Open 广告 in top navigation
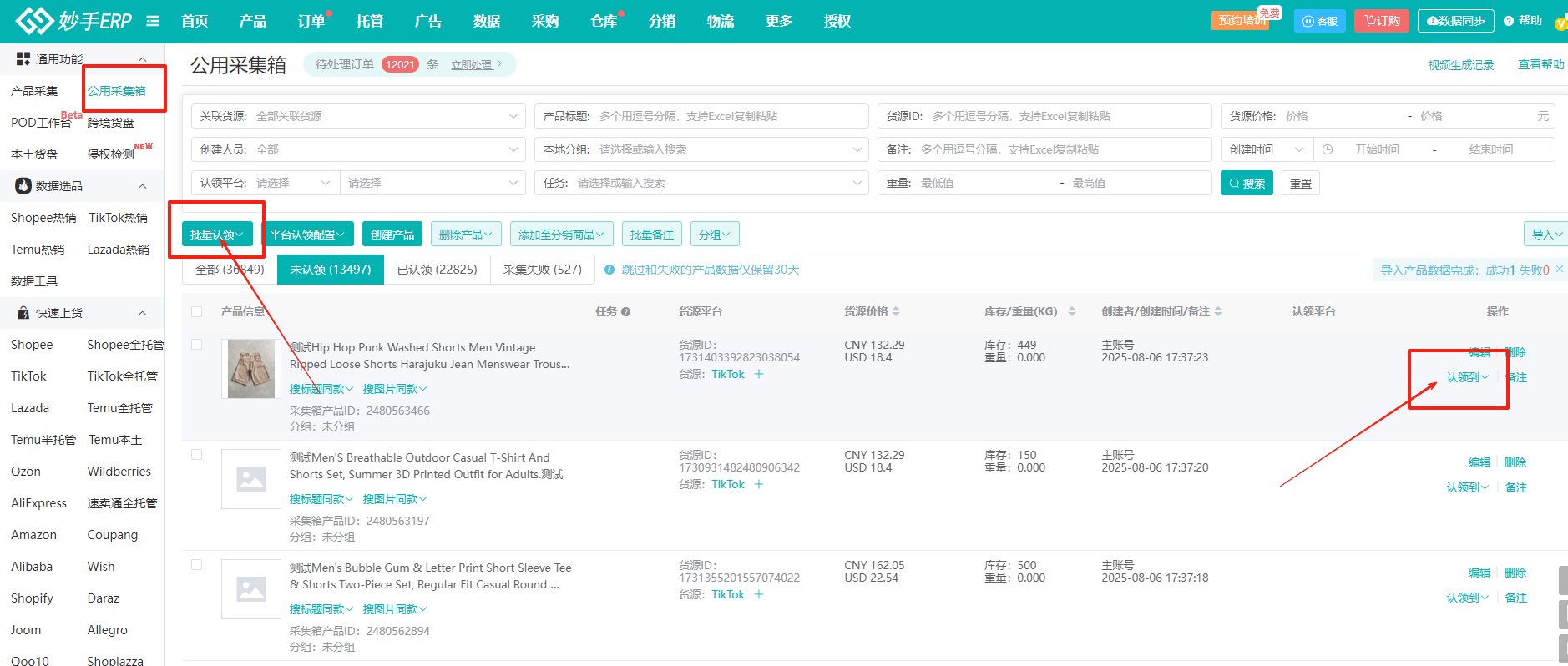The image size is (1568, 666). point(428,21)
